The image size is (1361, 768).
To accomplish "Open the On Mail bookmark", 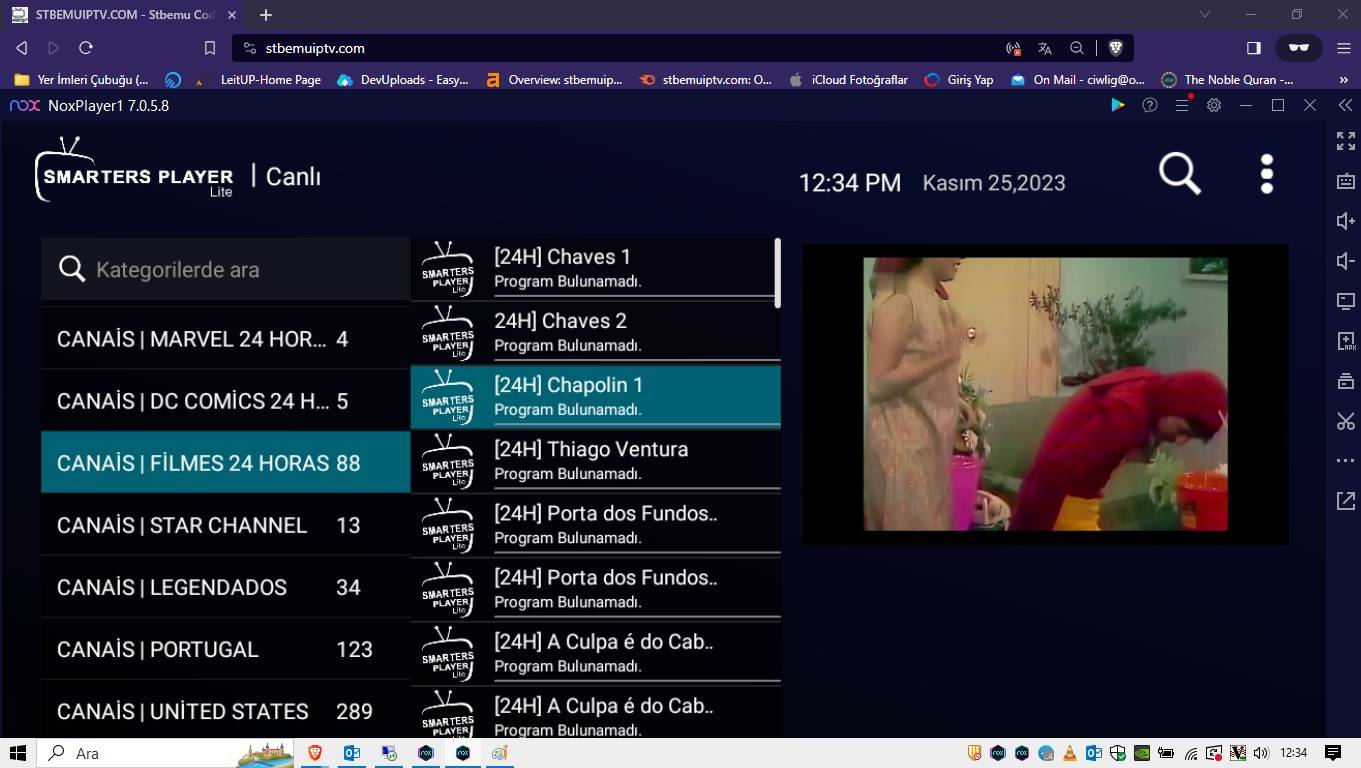I will pos(1078,80).
